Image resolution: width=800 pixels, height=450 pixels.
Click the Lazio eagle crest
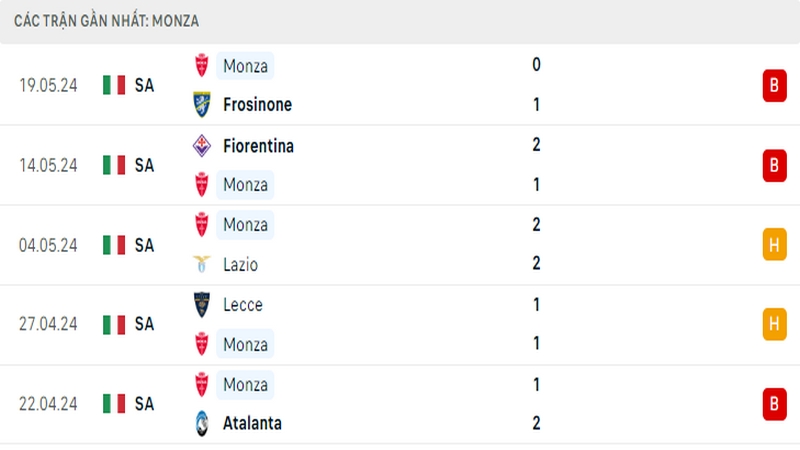(x=202, y=264)
